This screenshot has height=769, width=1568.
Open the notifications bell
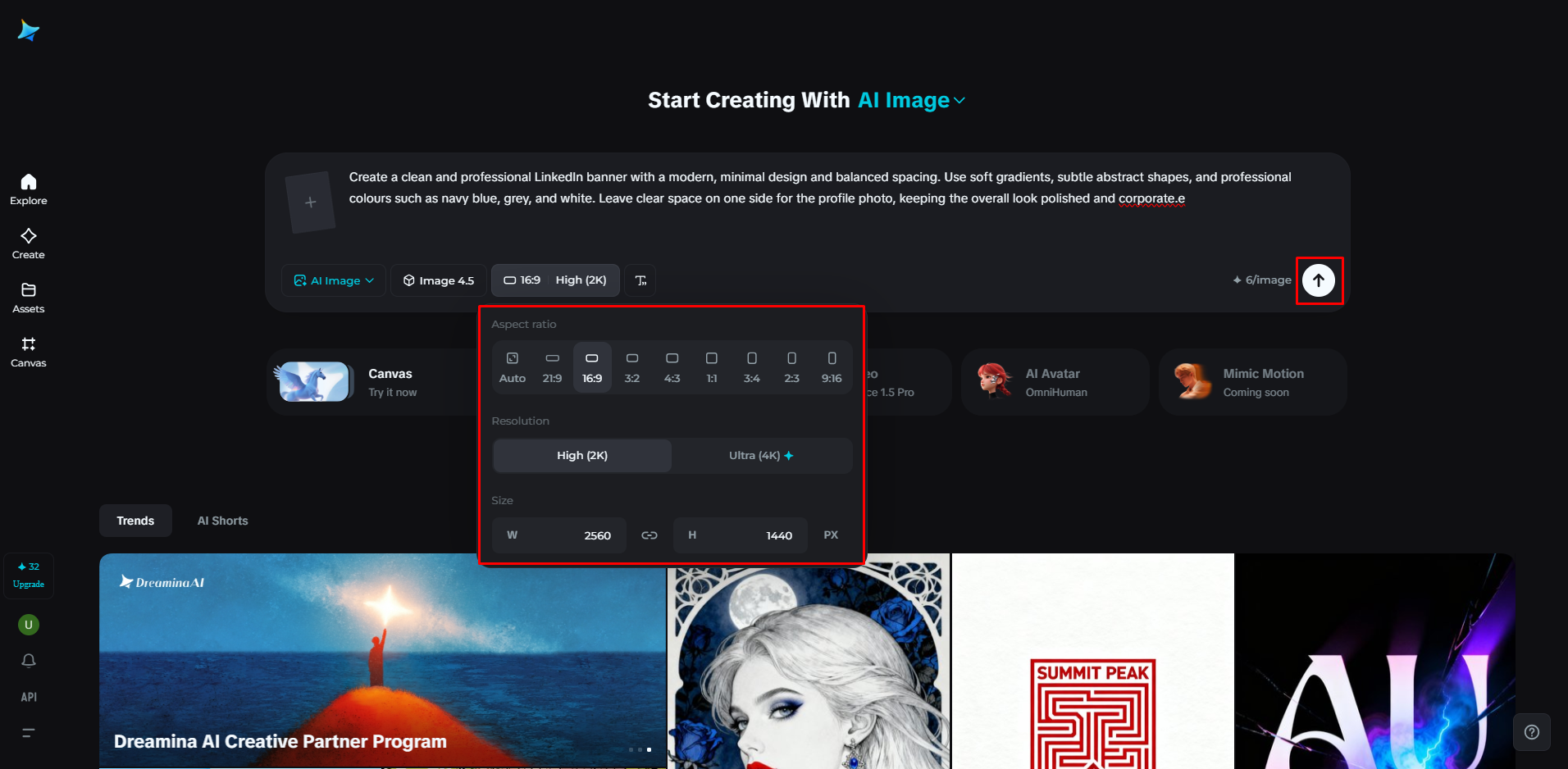pyautogui.click(x=29, y=660)
